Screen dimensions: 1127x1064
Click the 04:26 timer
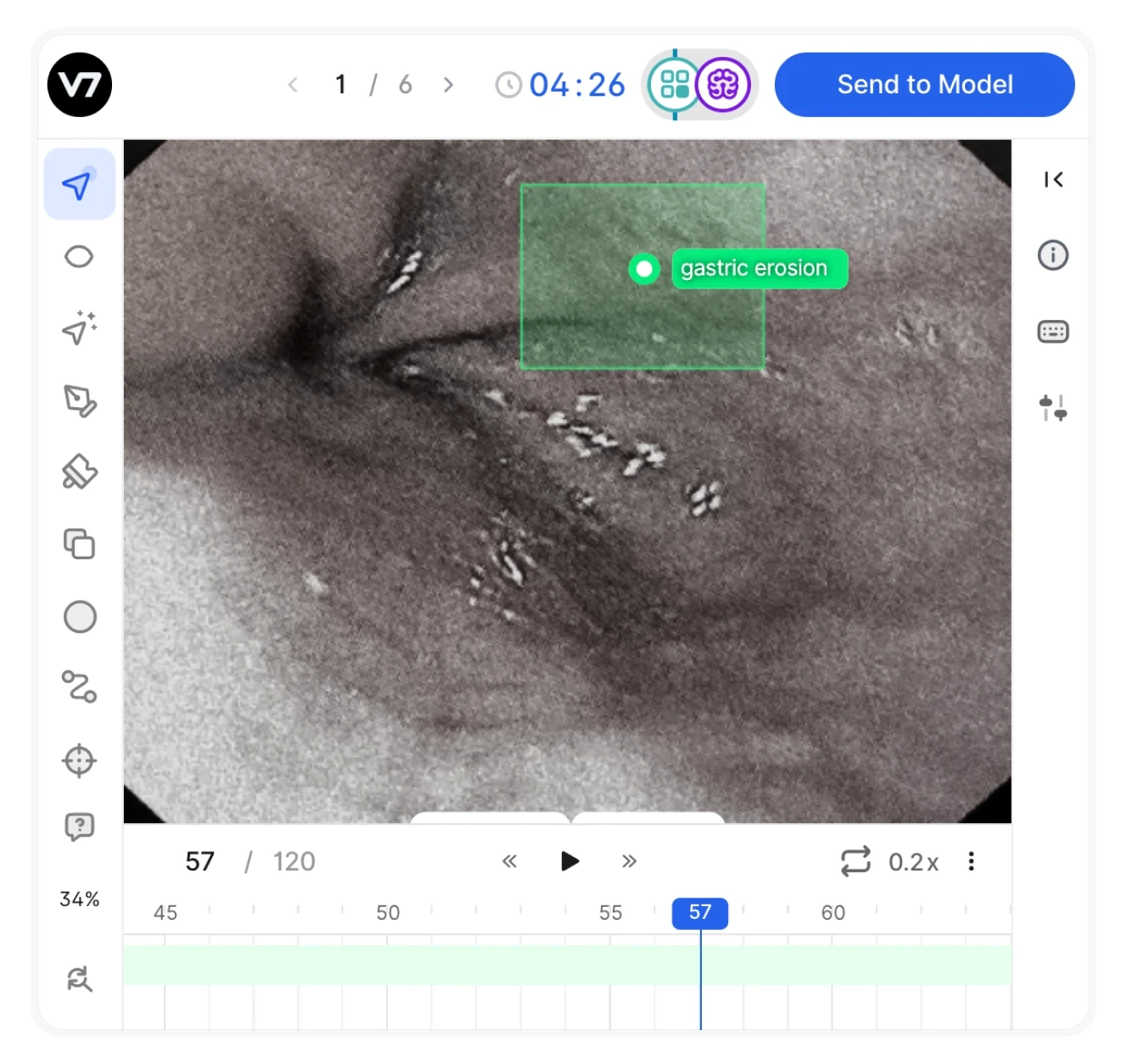[x=577, y=85]
